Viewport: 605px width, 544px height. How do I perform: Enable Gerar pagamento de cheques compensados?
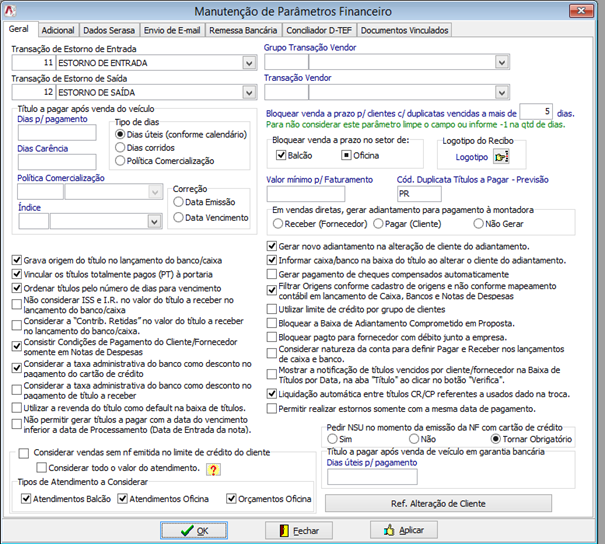pyautogui.click(x=272, y=274)
